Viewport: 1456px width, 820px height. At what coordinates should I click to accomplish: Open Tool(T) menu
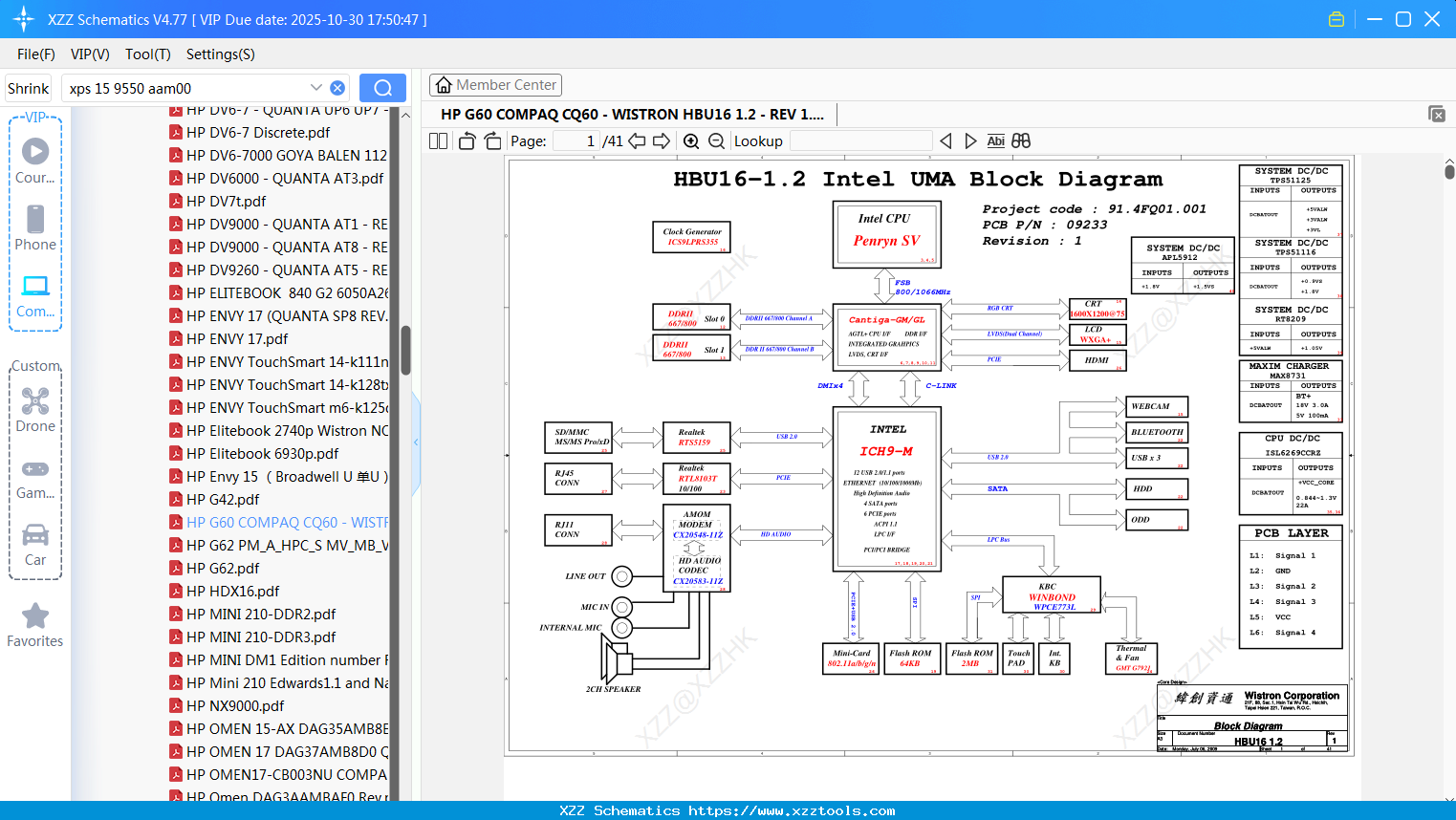148,54
